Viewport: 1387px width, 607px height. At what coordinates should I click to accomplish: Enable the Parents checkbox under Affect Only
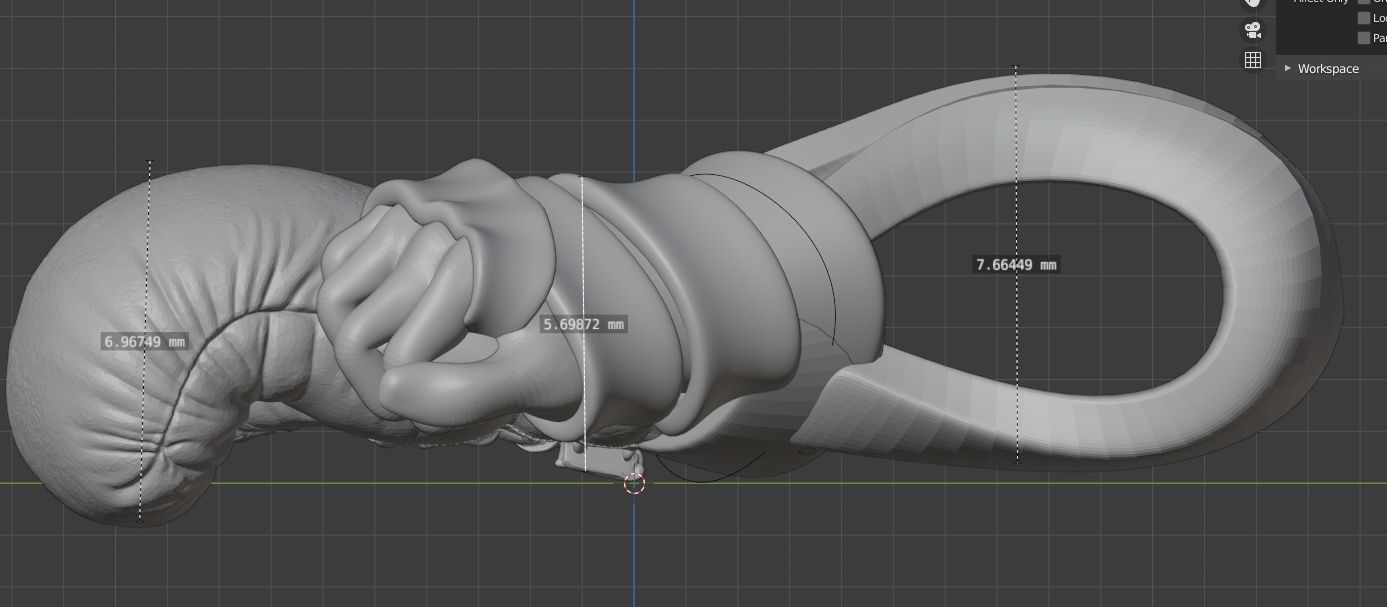[1364, 38]
